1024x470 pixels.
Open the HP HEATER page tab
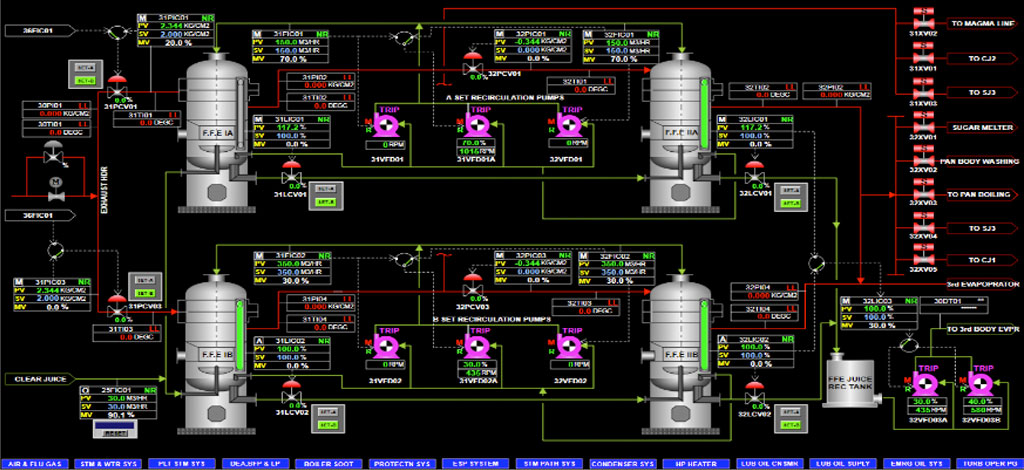pos(696,463)
